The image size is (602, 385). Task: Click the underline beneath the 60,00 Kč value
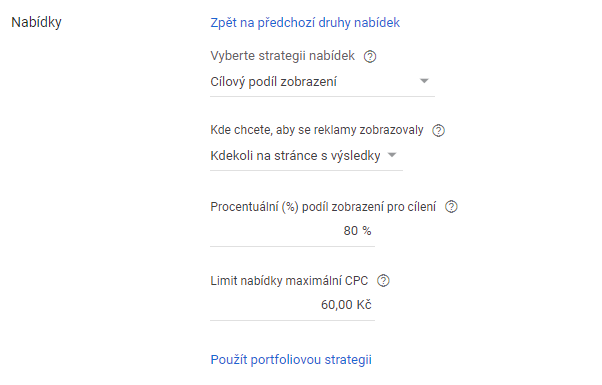click(292, 320)
